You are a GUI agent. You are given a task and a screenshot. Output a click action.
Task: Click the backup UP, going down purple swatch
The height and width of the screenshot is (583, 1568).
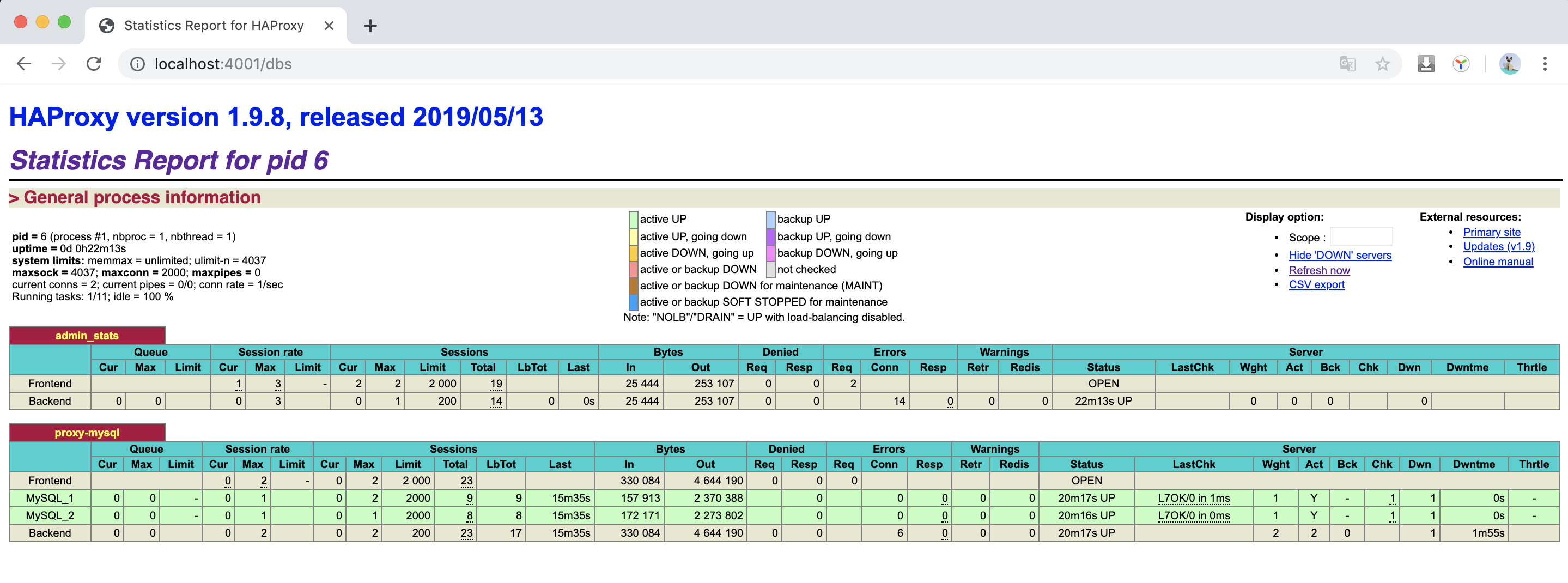pos(770,236)
